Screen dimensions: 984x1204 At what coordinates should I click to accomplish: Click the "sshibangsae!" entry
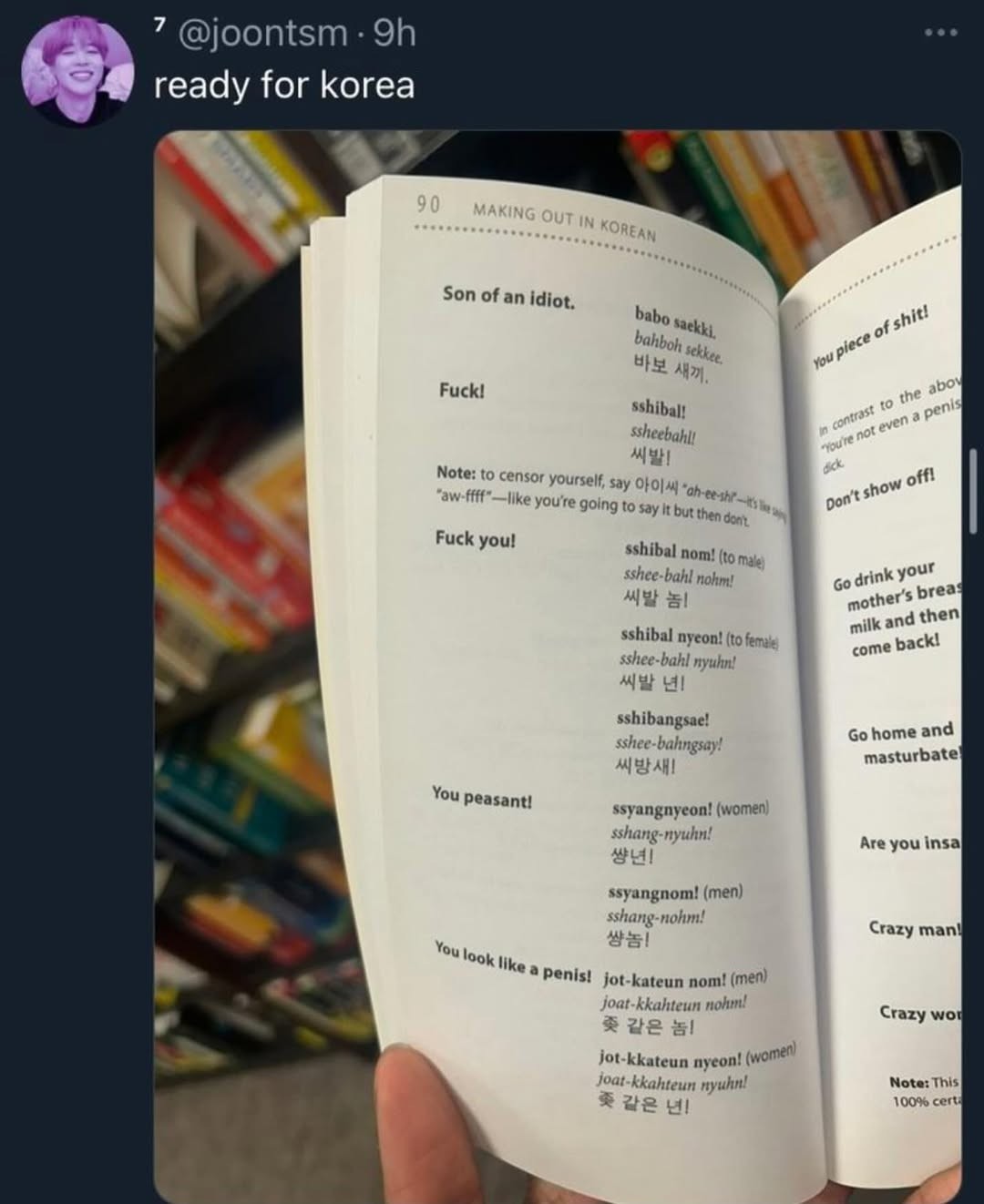tap(662, 719)
